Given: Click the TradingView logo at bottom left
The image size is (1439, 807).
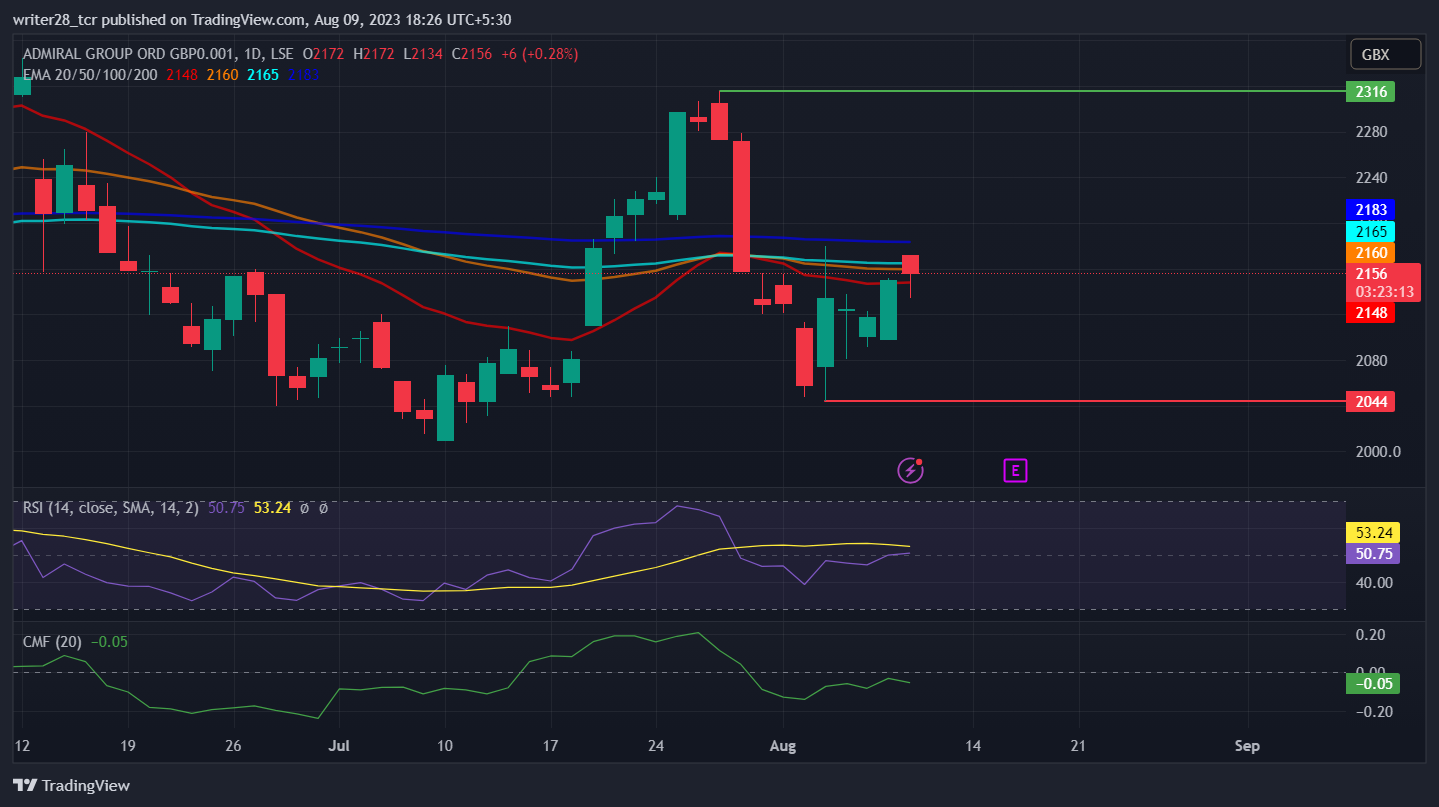Looking at the screenshot, I should tap(71, 785).
